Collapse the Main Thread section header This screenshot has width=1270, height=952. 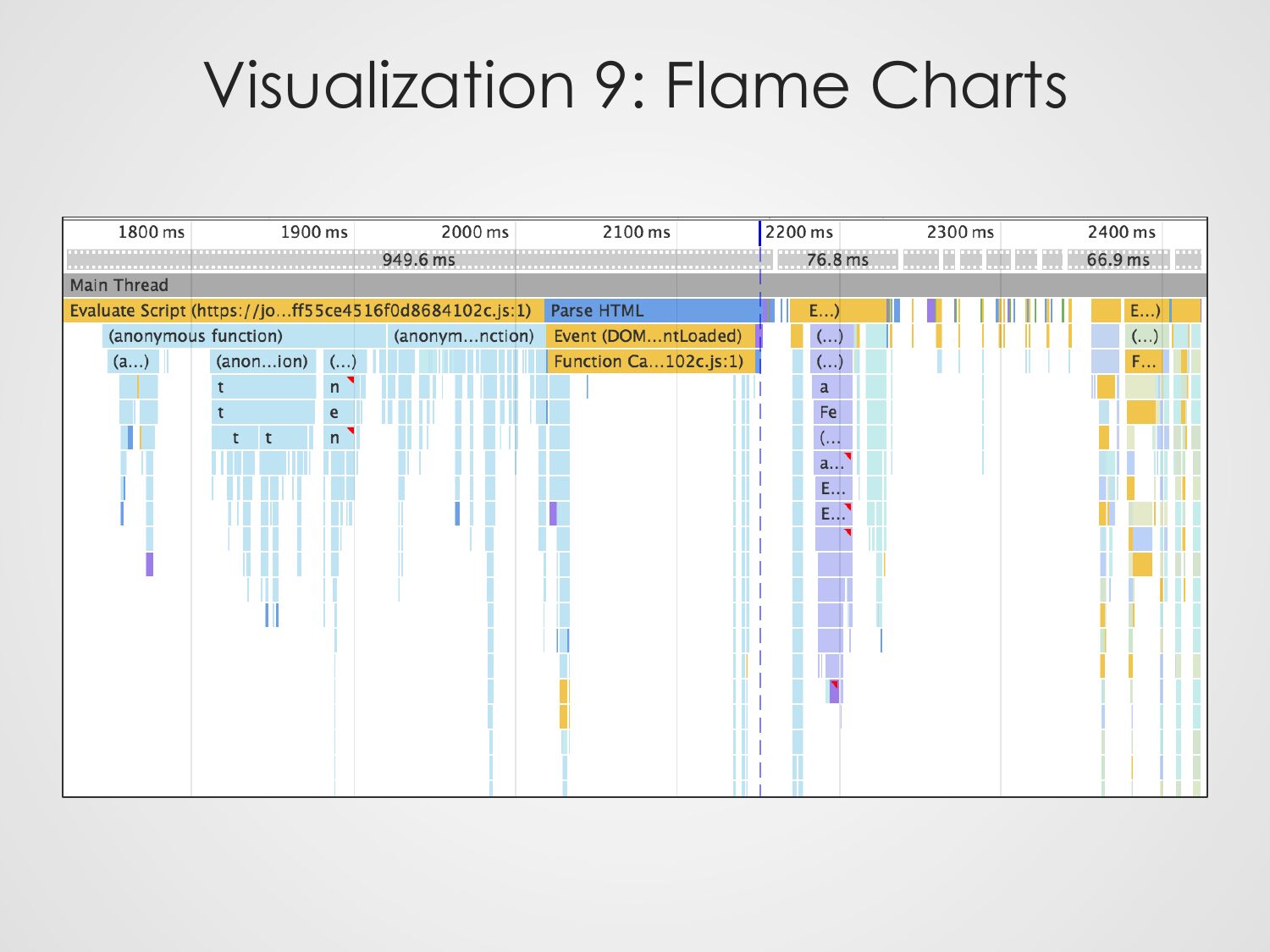(x=119, y=285)
